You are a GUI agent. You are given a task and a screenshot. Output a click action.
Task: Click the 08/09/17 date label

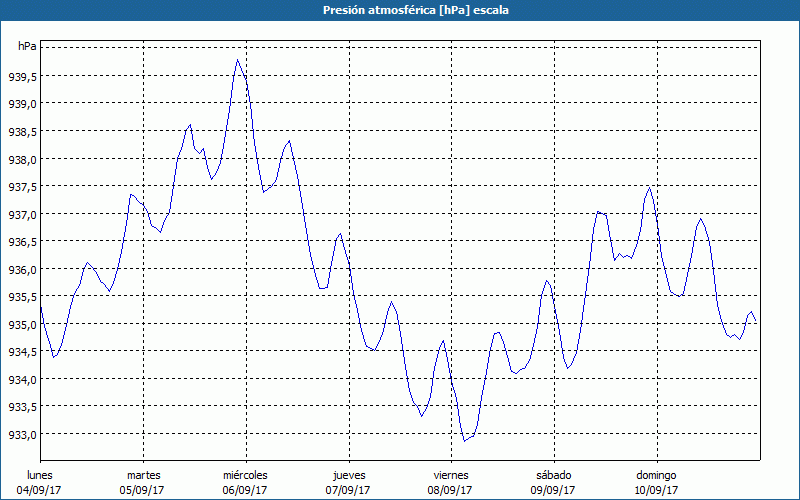(451, 490)
